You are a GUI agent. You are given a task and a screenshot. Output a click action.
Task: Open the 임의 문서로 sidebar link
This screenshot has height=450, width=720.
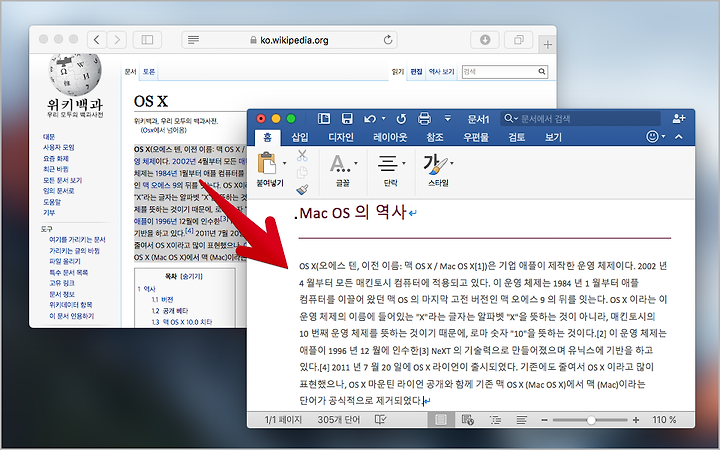pos(58,191)
